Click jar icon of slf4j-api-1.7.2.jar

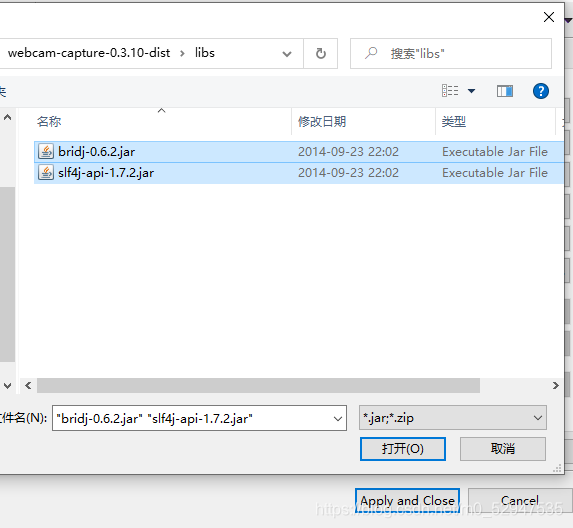click(x=46, y=173)
